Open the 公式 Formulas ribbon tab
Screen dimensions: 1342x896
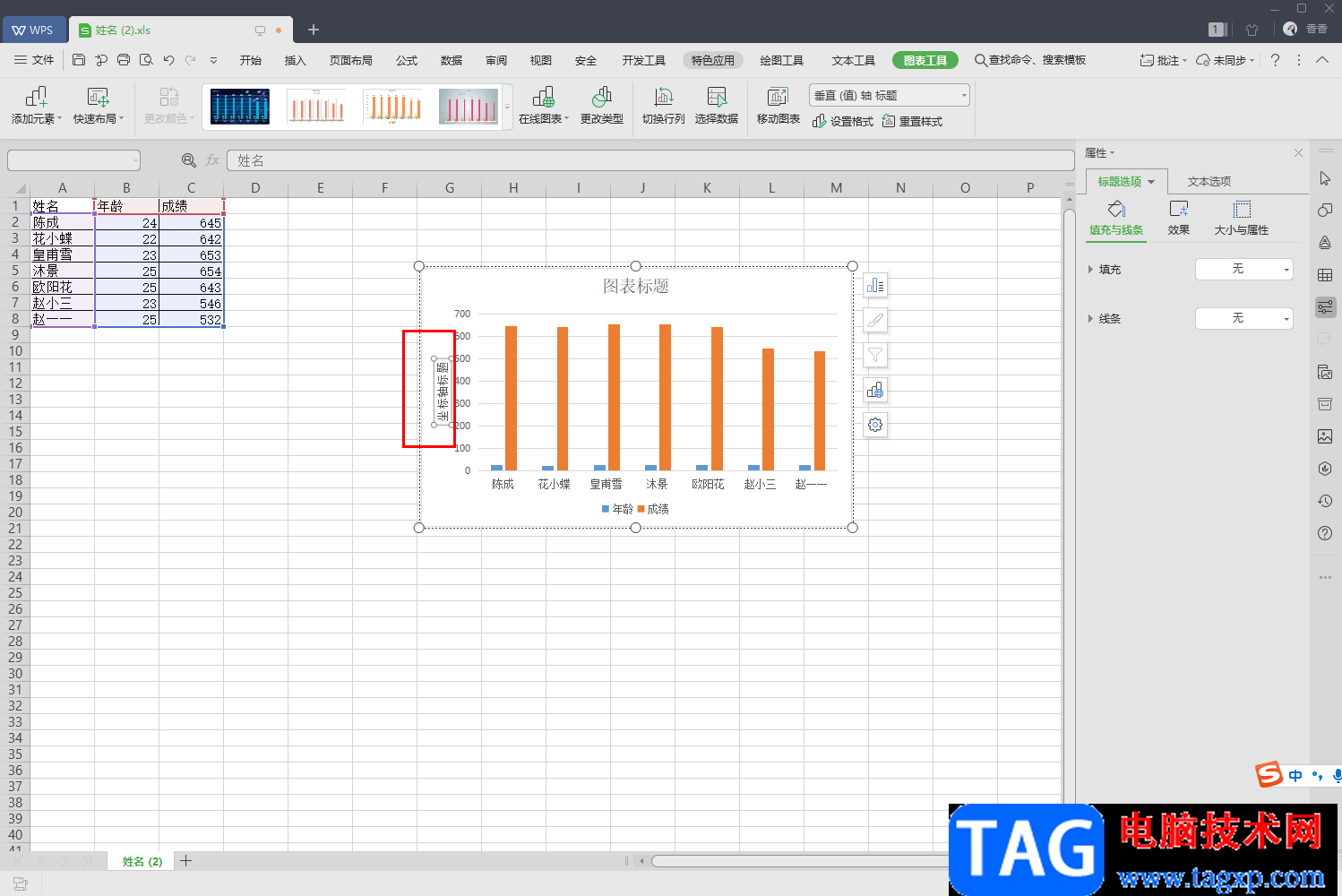(407, 60)
